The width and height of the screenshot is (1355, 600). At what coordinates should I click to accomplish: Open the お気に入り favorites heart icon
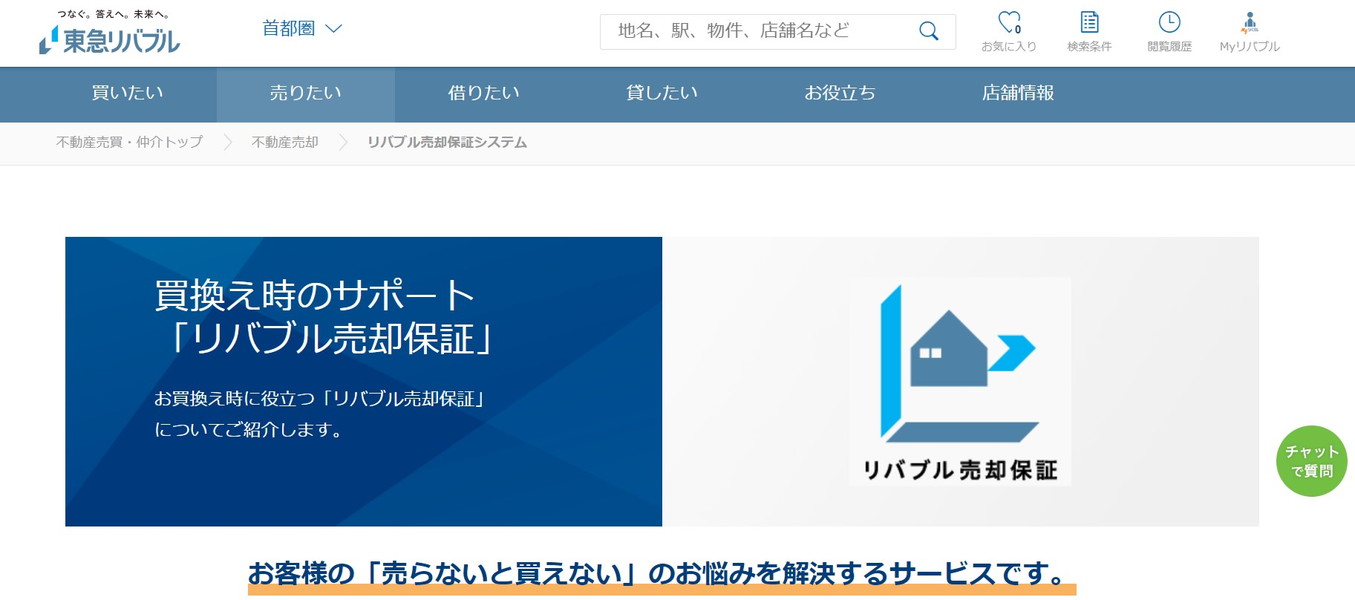(x=1009, y=26)
